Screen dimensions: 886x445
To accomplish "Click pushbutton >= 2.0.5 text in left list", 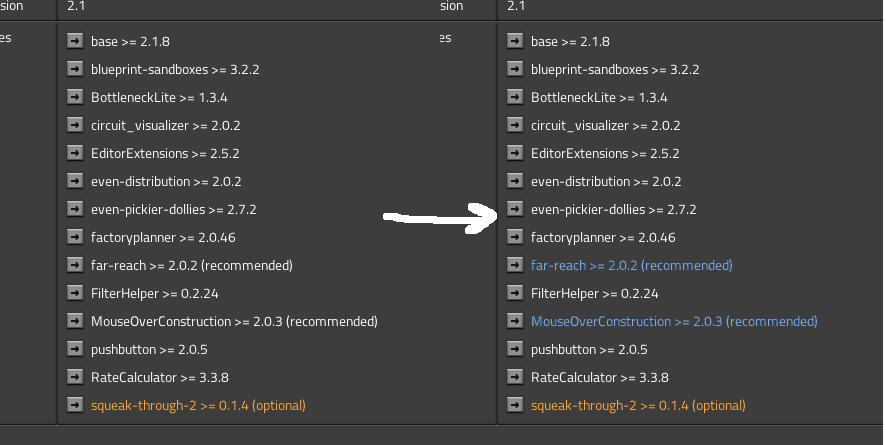I will click(149, 350).
